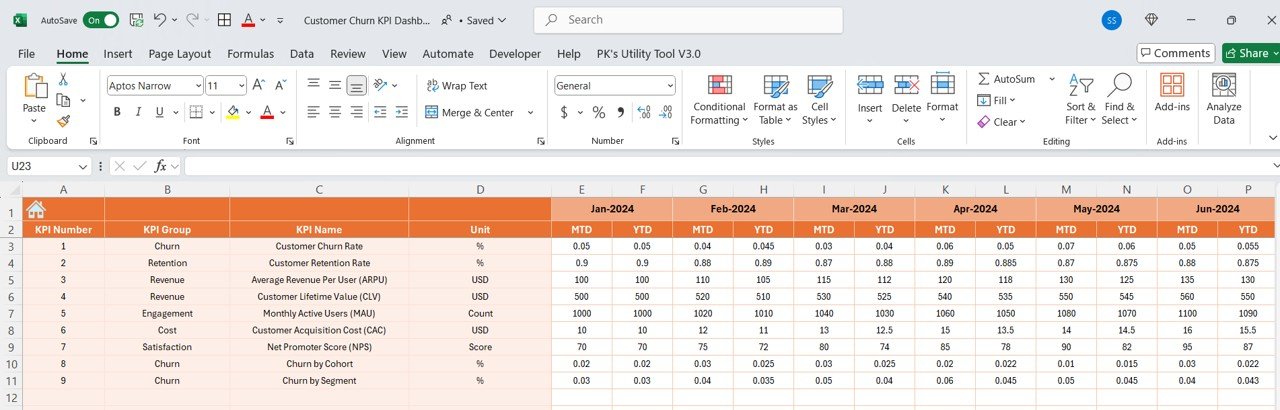Open the font size dropdown

pos(240,86)
